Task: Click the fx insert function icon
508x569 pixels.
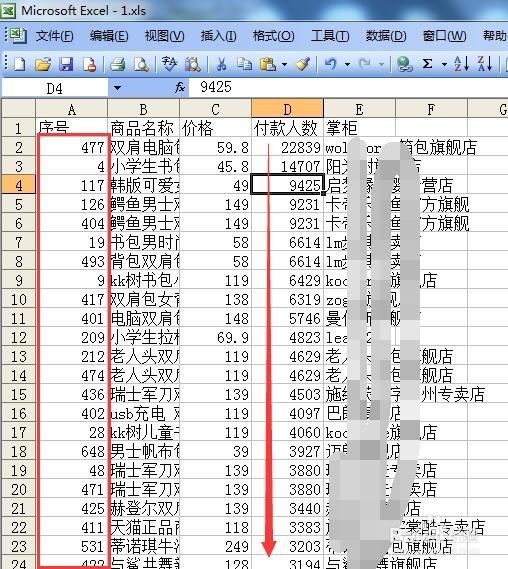Action: [180, 87]
